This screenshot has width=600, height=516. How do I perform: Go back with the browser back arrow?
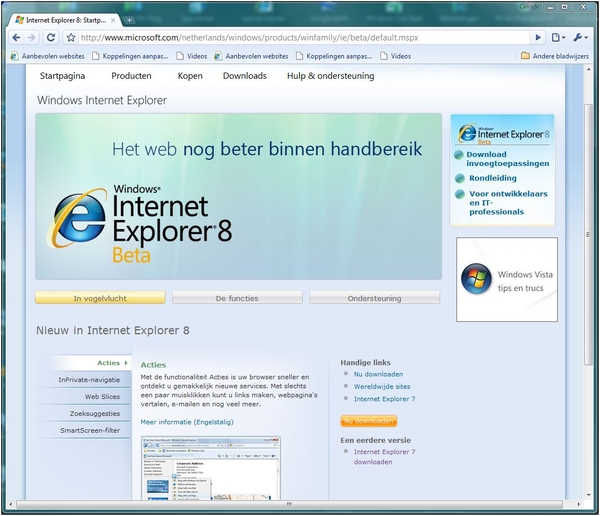[x=16, y=38]
